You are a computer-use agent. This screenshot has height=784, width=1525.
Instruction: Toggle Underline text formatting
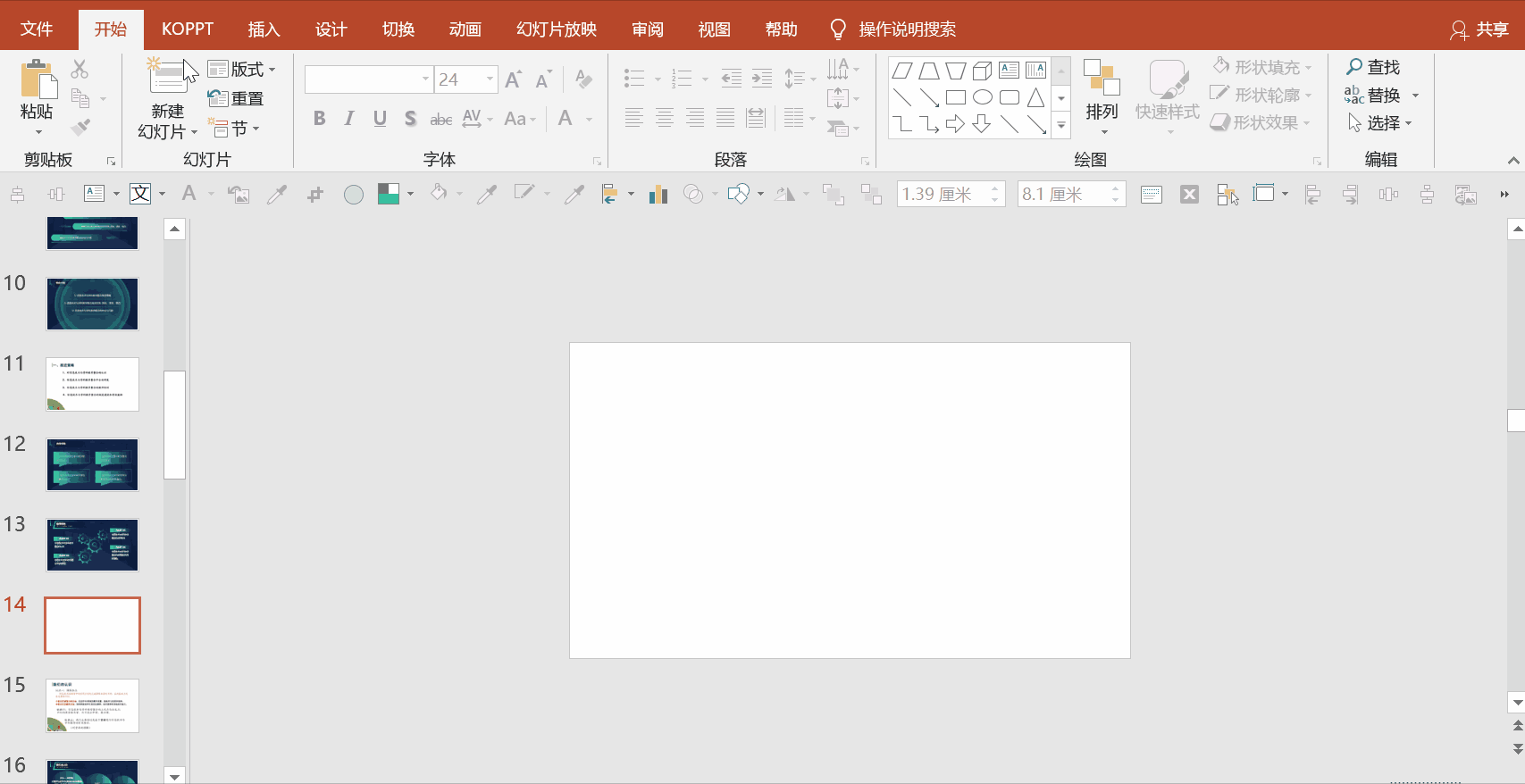(x=380, y=119)
